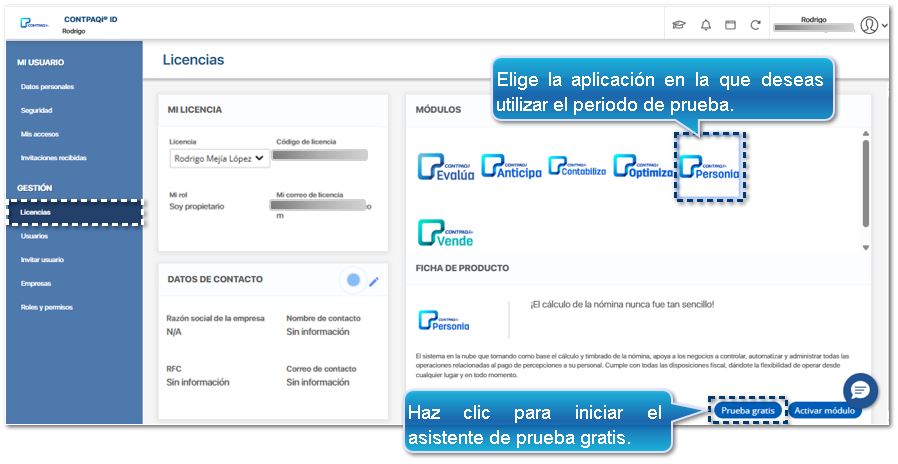Click the Prueba gratis button
Screen dimensions: 898x464
pos(747,411)
